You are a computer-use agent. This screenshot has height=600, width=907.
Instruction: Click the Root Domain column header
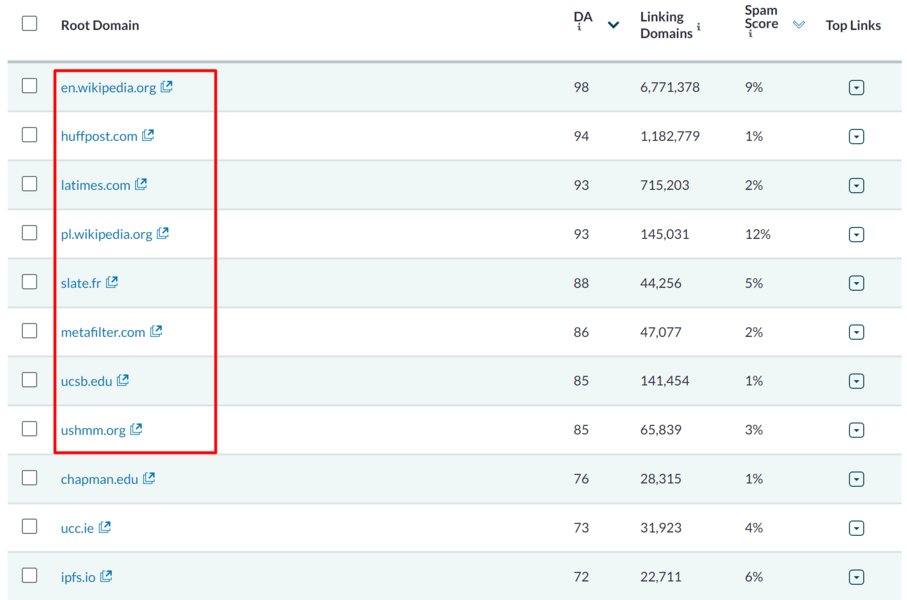click(100, 25)
